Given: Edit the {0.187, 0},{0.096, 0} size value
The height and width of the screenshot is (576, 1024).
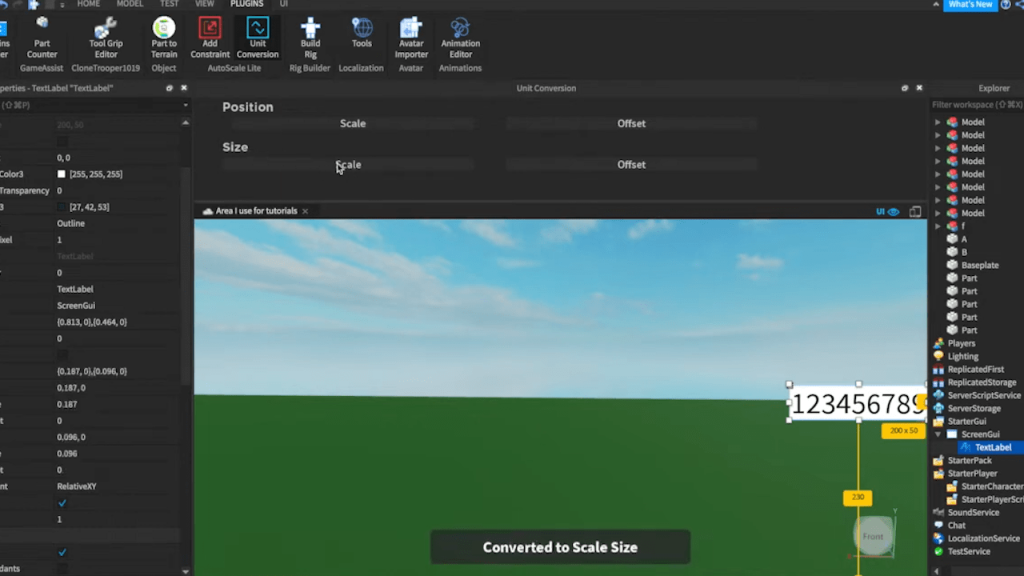Looking at the screenshot, I should click(x=91, y=372).
